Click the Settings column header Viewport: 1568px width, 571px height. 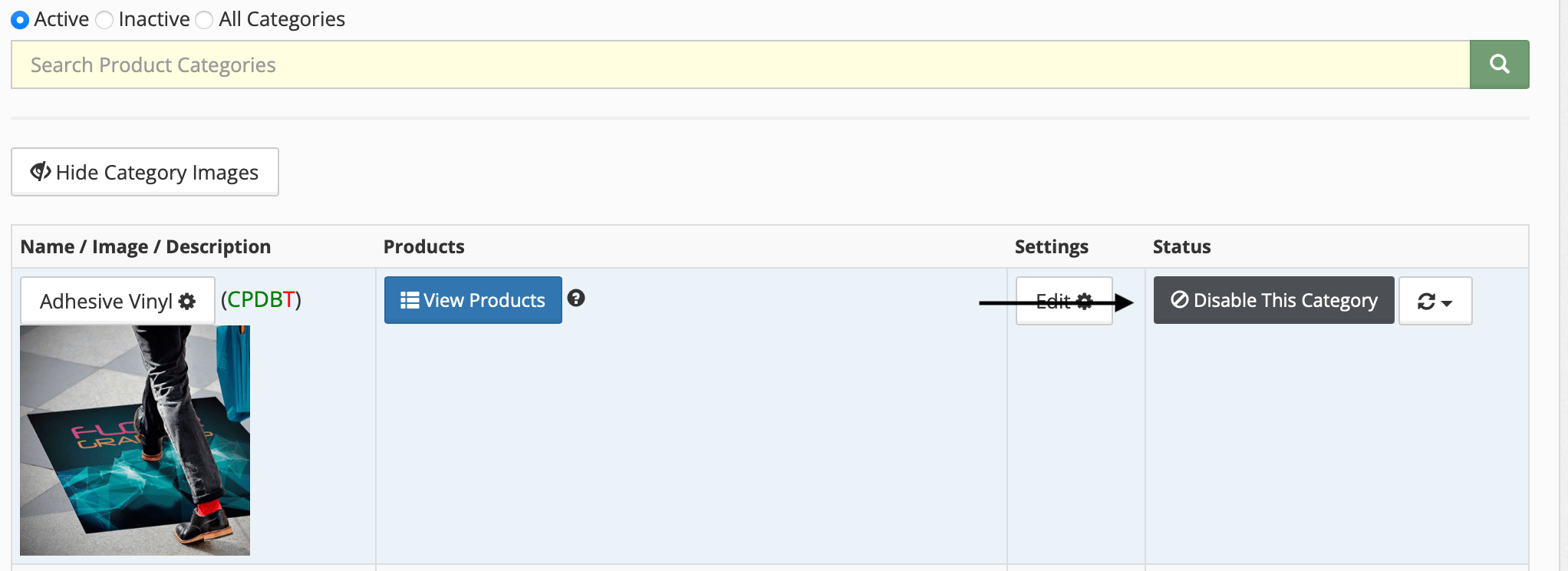tap(1051, 246)
